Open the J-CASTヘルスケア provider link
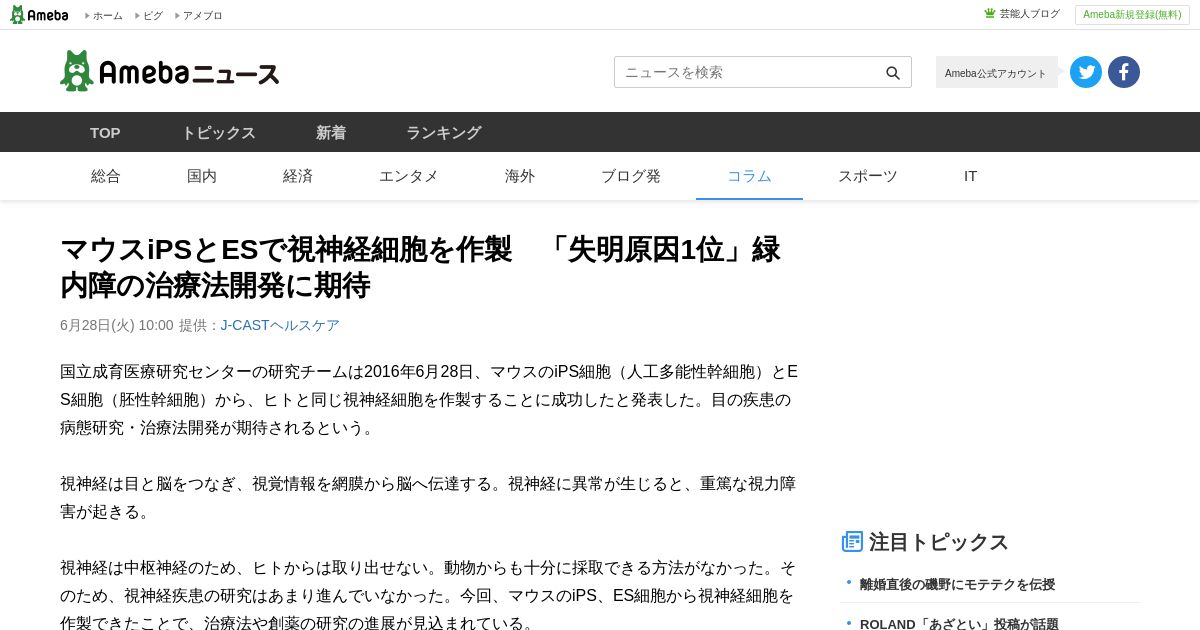 tap(280, 325)
